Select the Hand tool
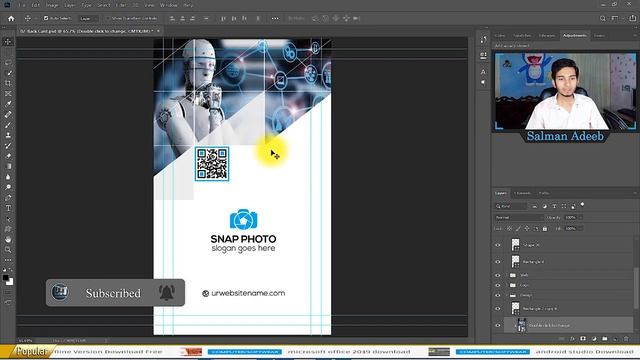 coord(8,239)
